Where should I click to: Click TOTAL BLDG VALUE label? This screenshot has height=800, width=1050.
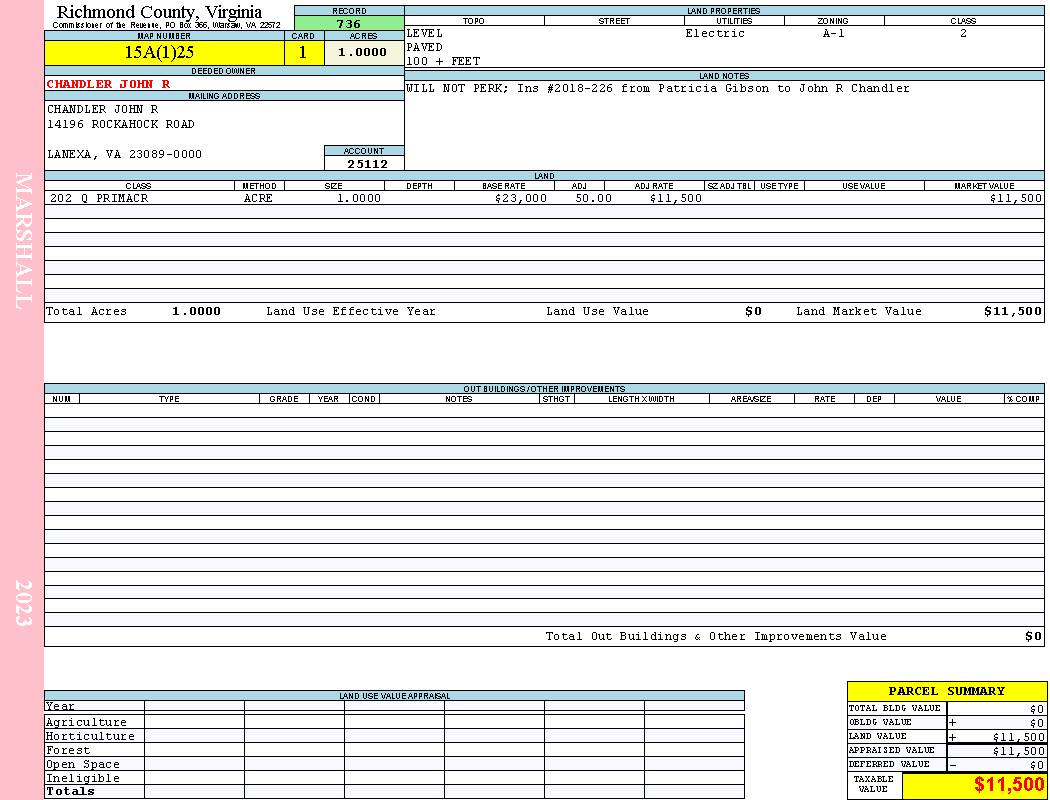click(895, 708)
